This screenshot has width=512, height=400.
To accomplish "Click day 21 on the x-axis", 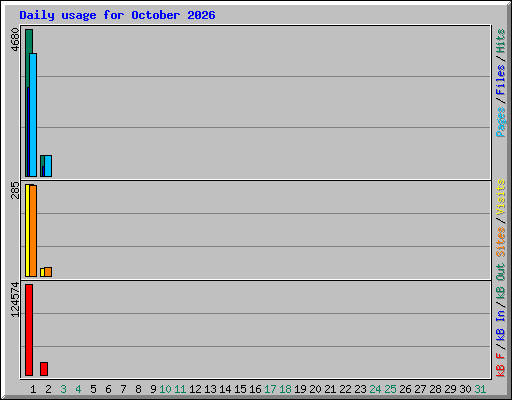I will (x=330, y=389).
